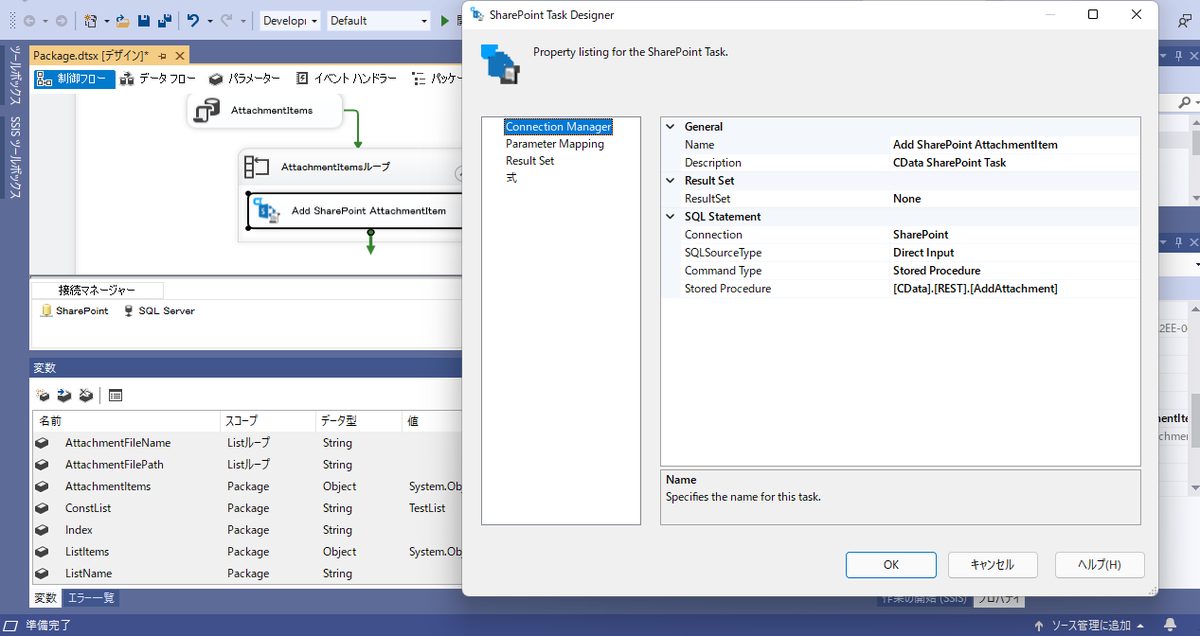Click the icon beside the ConstList variable
1200x636 pixels.
point(42,508)
